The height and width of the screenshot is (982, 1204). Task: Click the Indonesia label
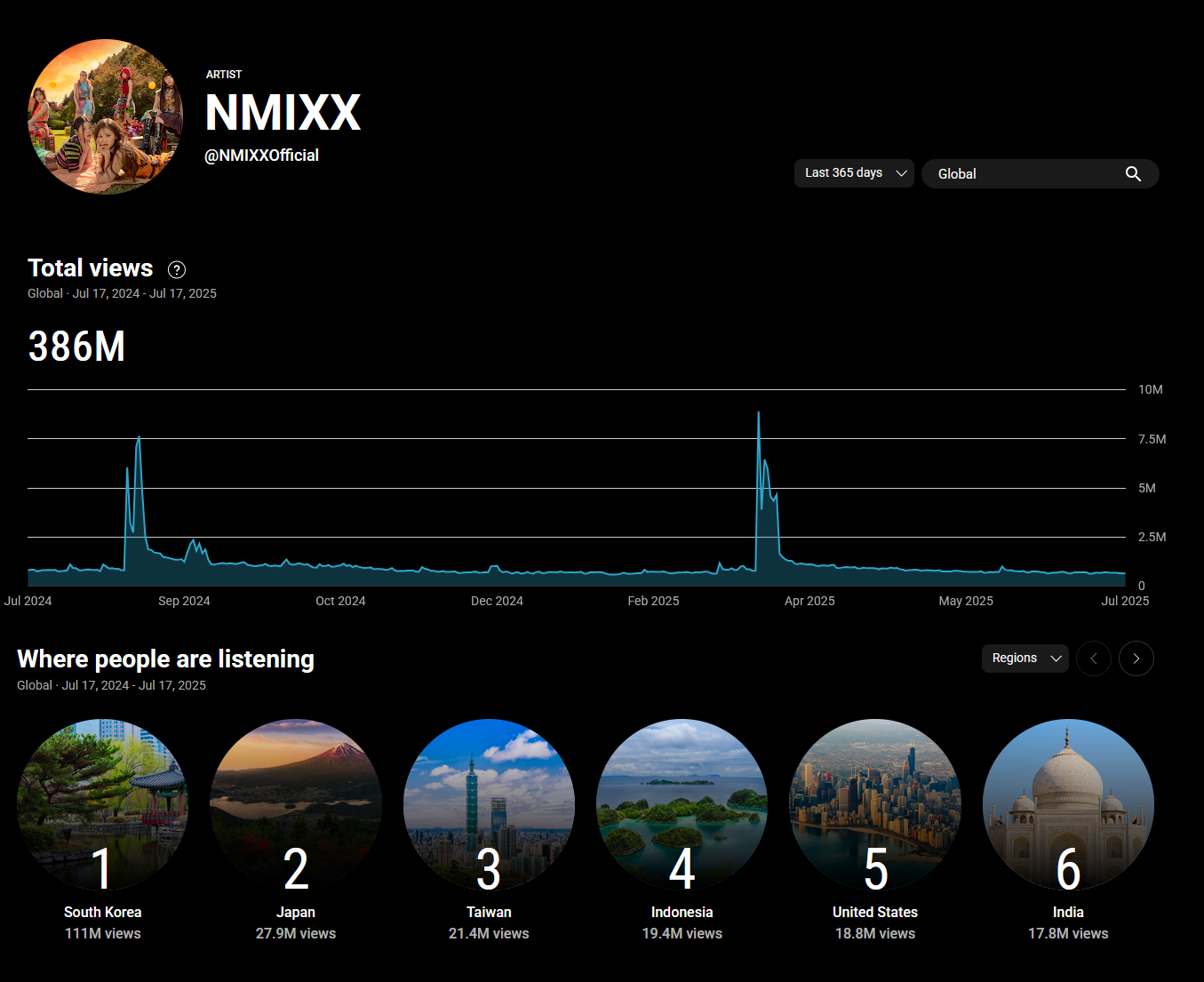(x=682, y=913)
